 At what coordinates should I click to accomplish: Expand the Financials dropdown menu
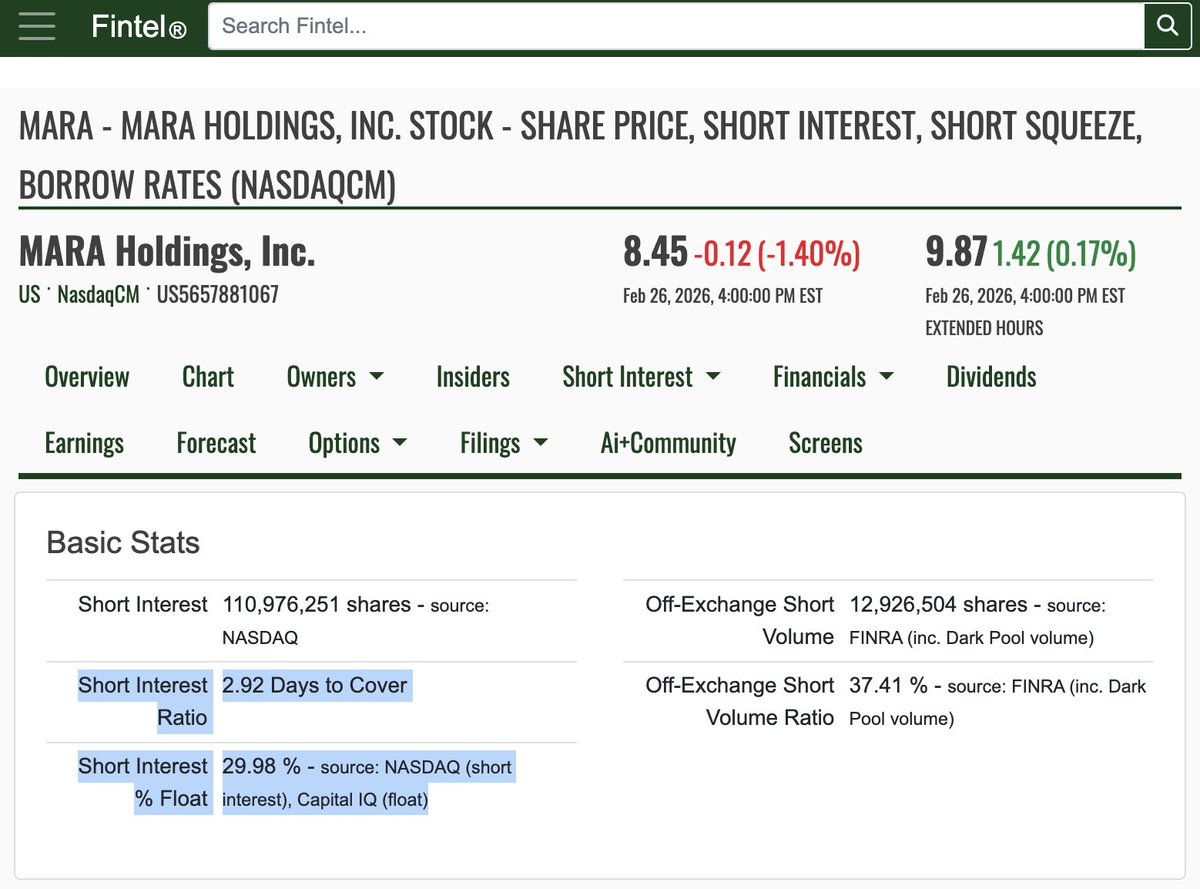point(833,377)
